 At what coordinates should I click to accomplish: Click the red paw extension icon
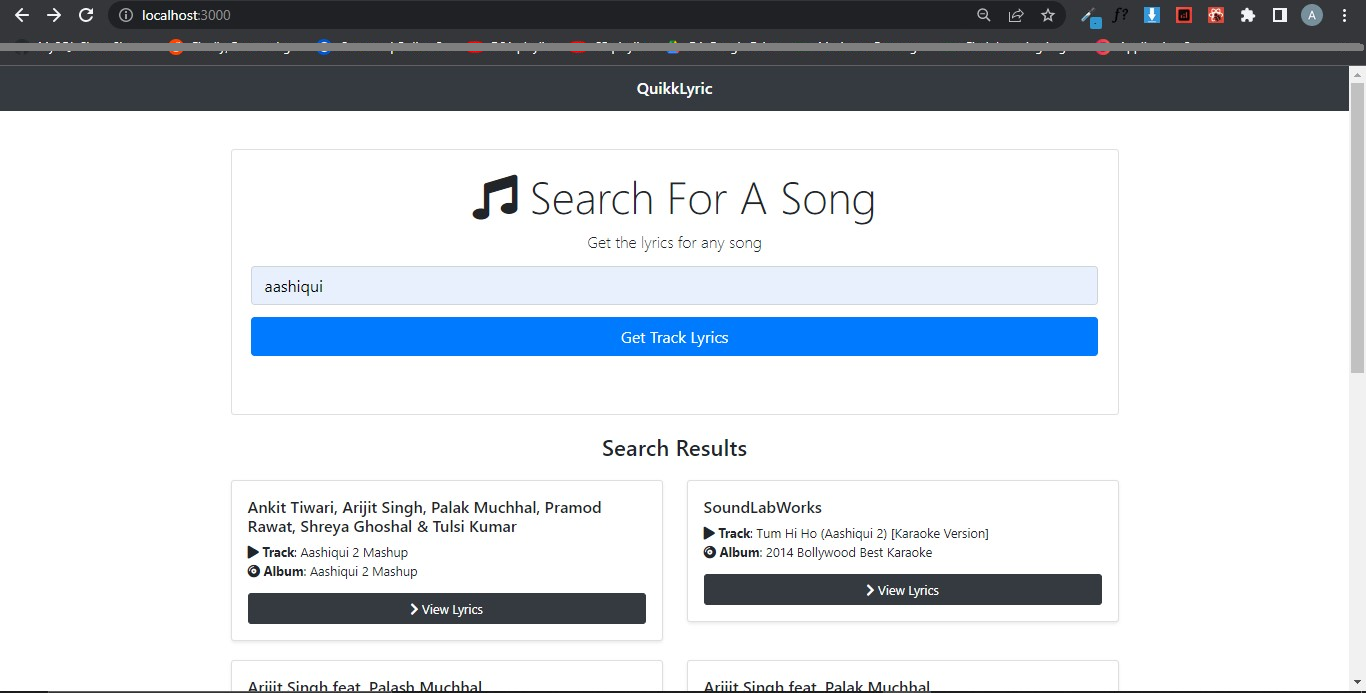(x=1214, y=15)
